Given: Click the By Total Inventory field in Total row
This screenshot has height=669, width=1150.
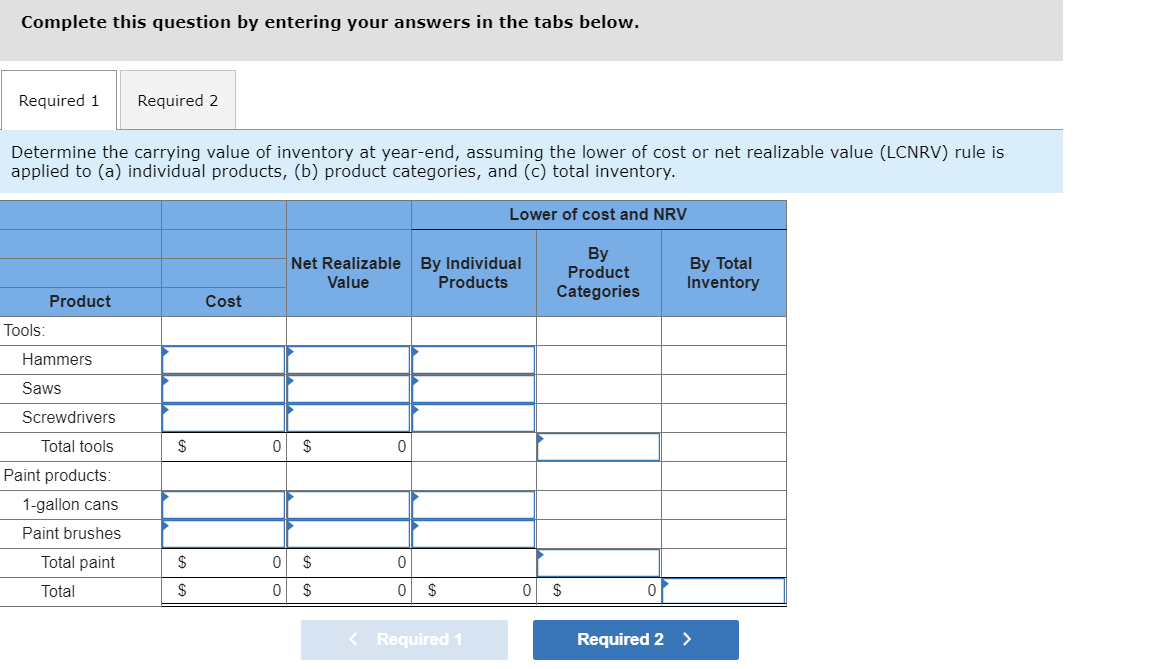Looking at the screenshot, I should click(723, 591).
